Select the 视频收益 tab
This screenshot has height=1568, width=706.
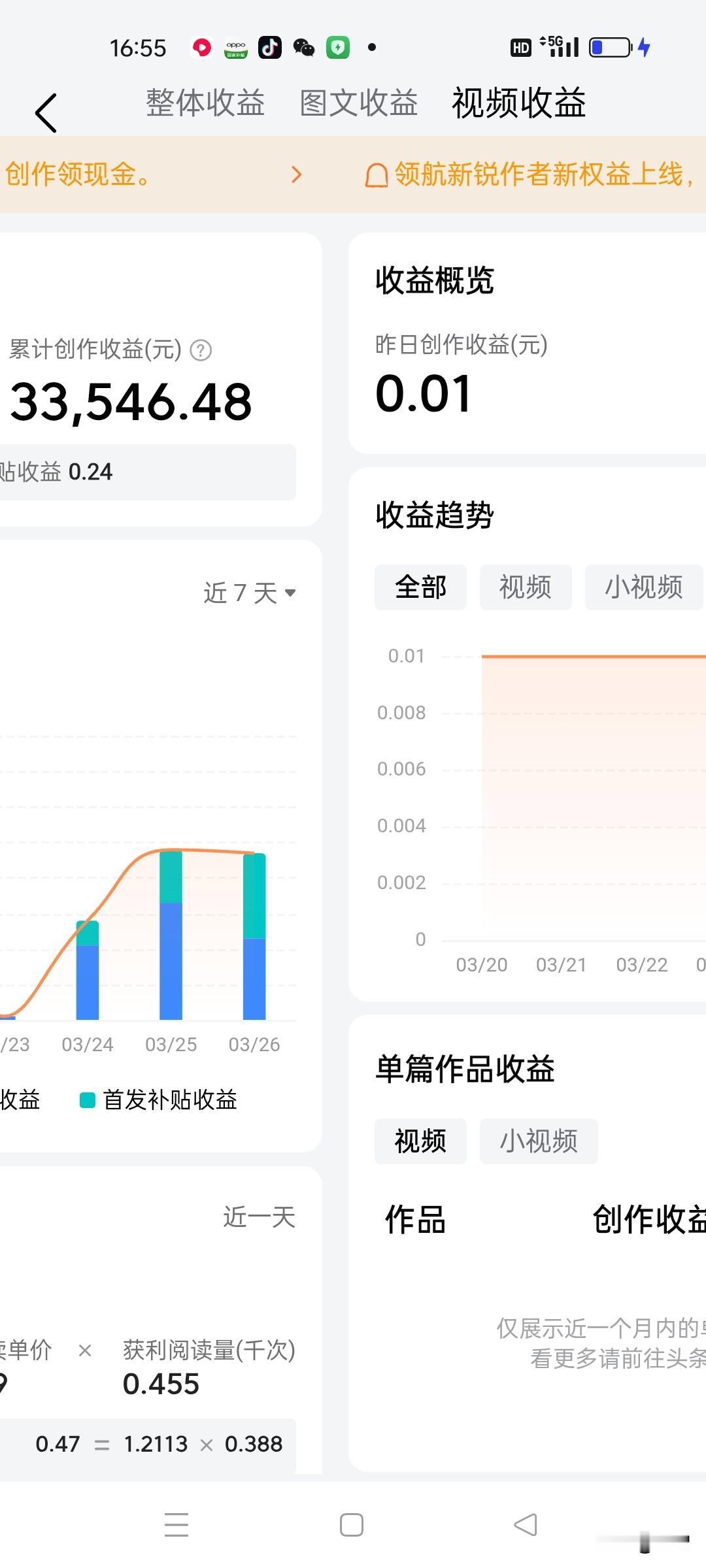[x=519, y=103]
